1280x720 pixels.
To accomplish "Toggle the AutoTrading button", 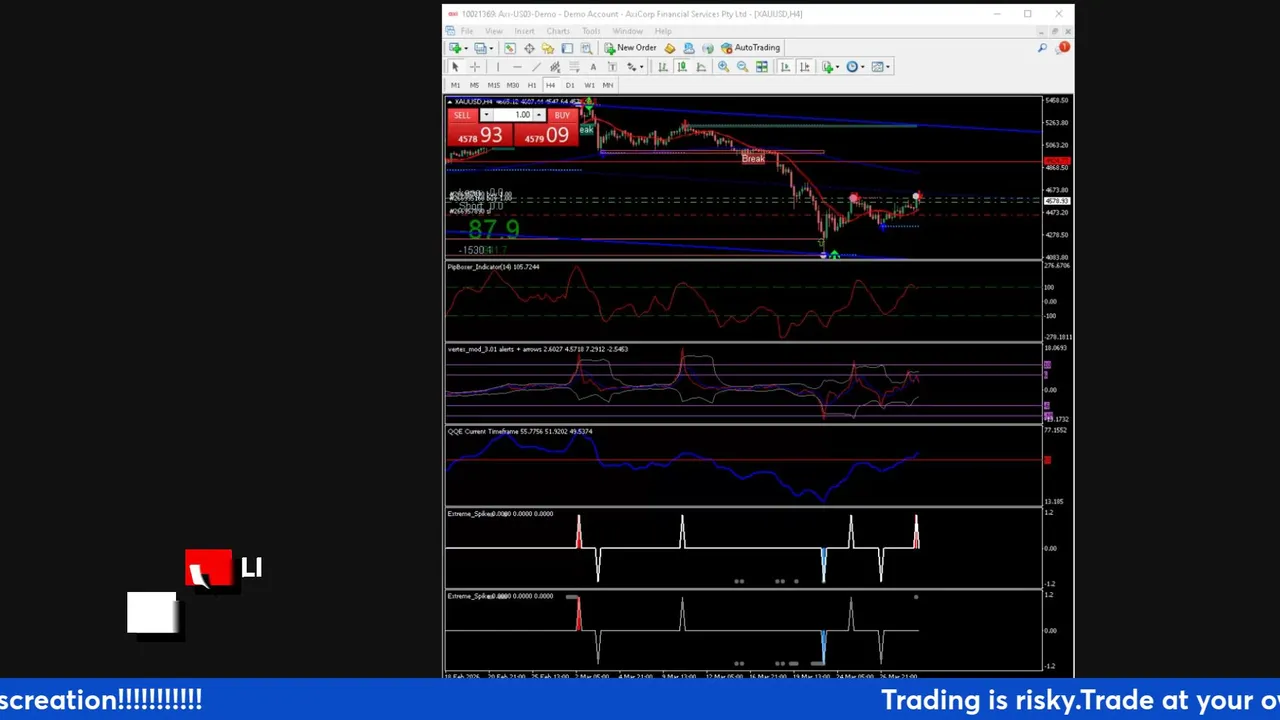I will coord(751,48).
